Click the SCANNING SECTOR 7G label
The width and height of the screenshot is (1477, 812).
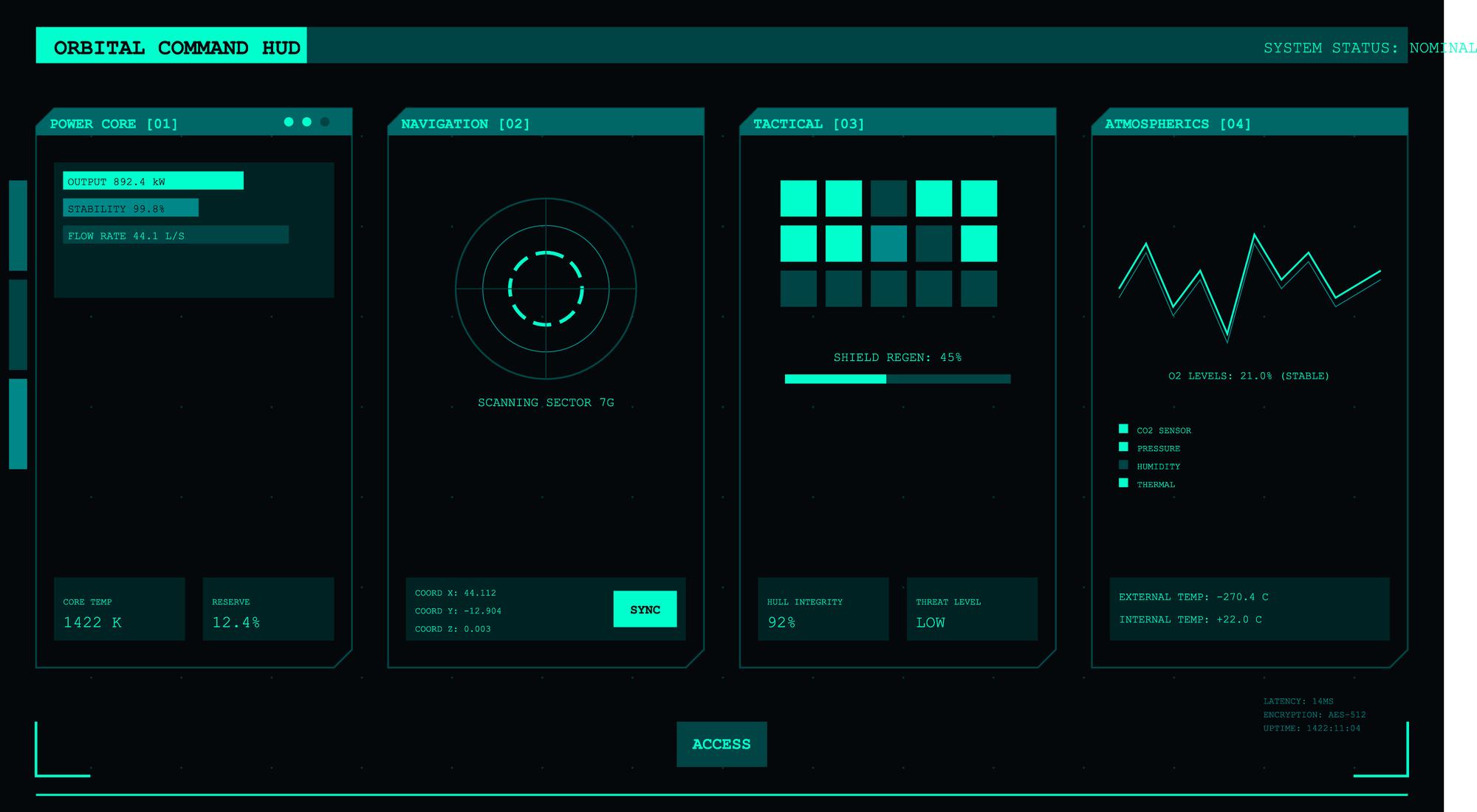pyautogui.click(x=546, y=402)
